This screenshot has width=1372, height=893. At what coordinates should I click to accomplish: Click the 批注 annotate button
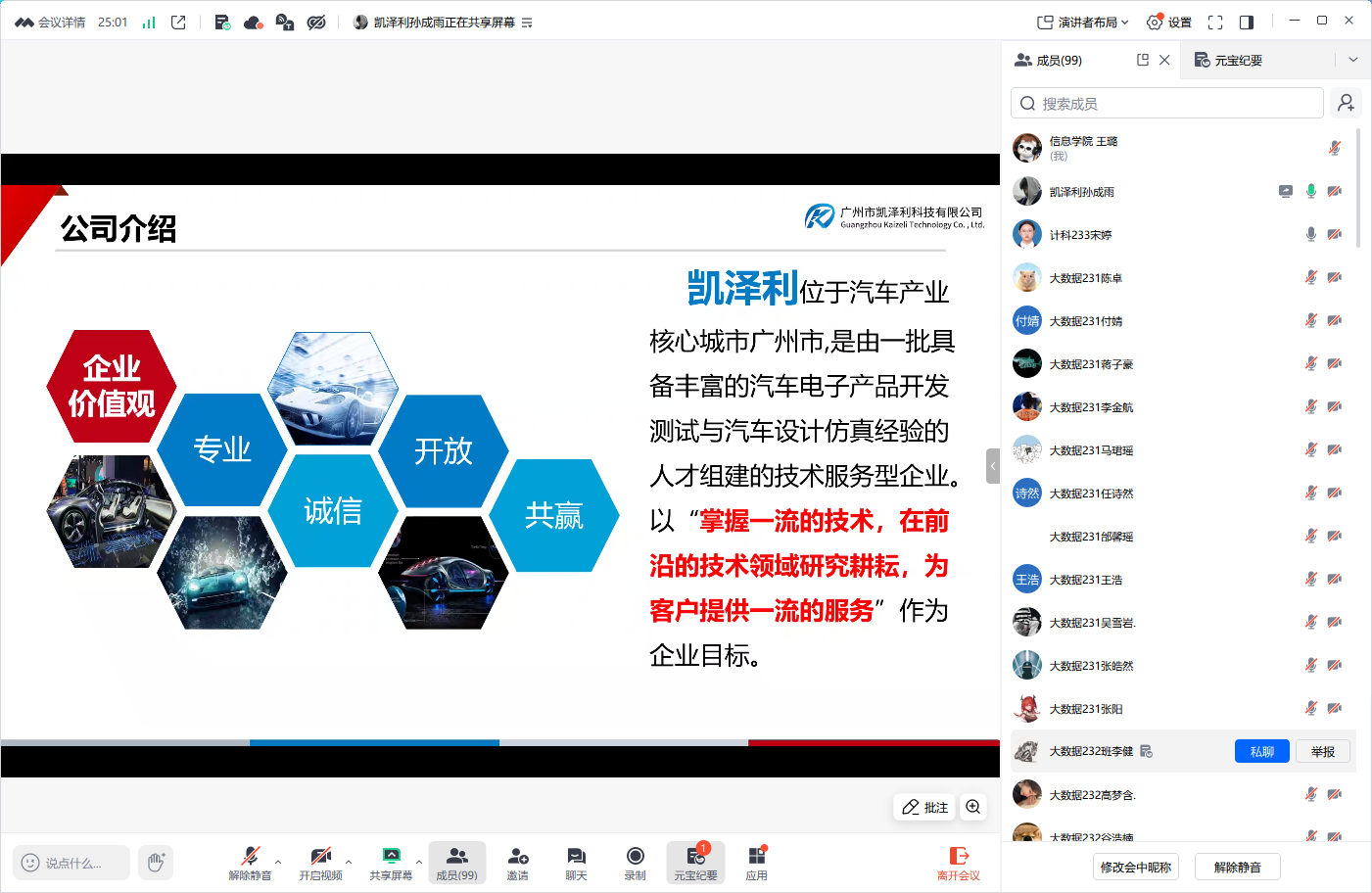tap(925, 807)
